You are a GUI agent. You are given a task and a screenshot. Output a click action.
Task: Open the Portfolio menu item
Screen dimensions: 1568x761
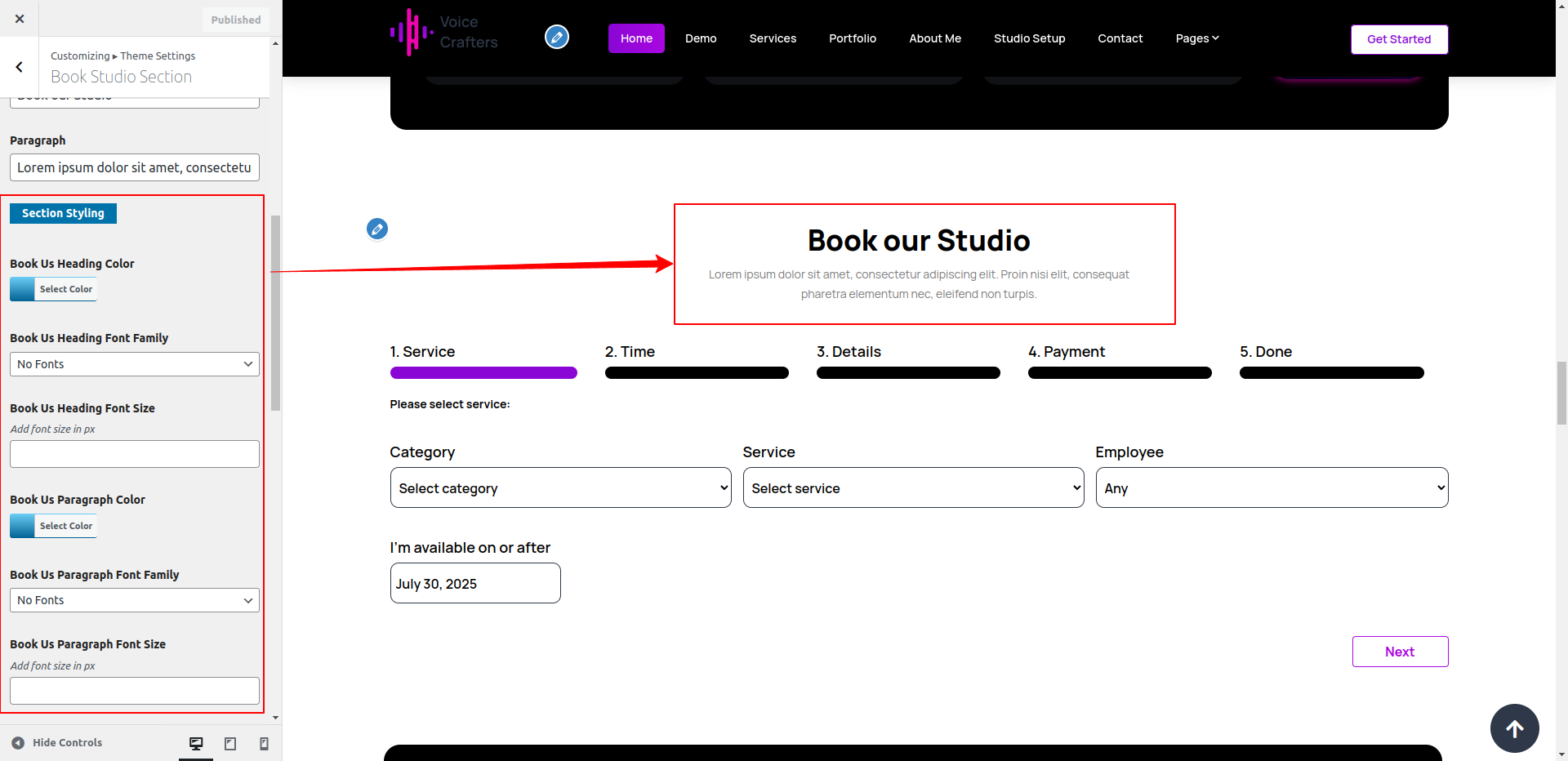tap(852, 38)
